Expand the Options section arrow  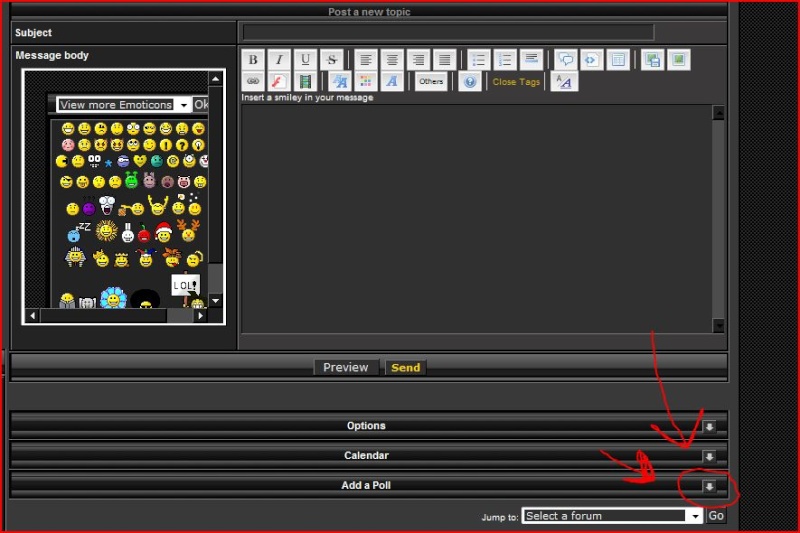709,427
